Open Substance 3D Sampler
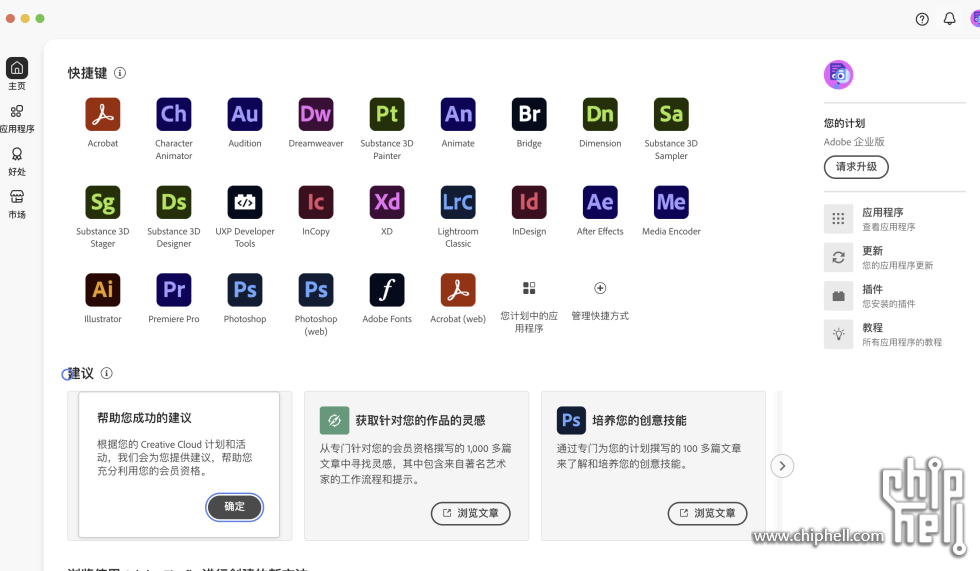This screenshot has width=980, height=571. 671,114
